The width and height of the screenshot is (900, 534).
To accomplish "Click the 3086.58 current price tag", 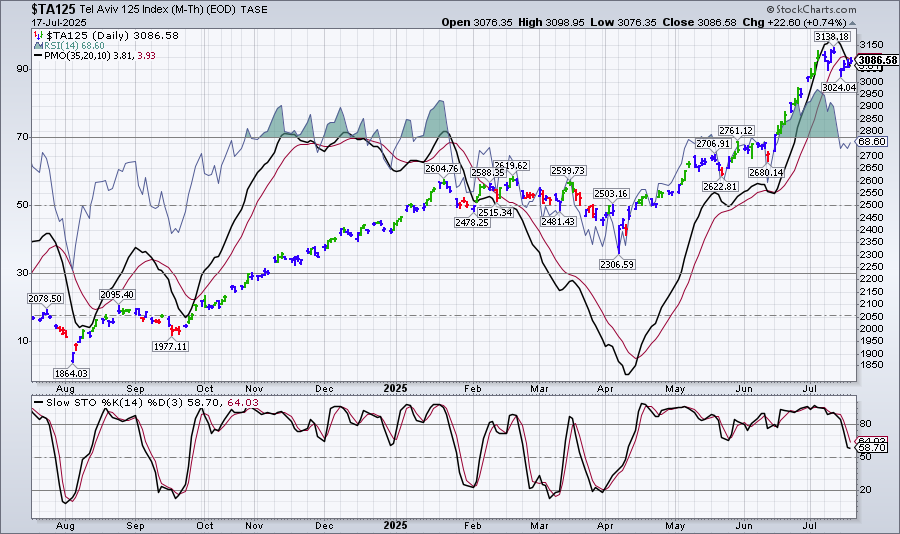I will click(x=878, y=61).
